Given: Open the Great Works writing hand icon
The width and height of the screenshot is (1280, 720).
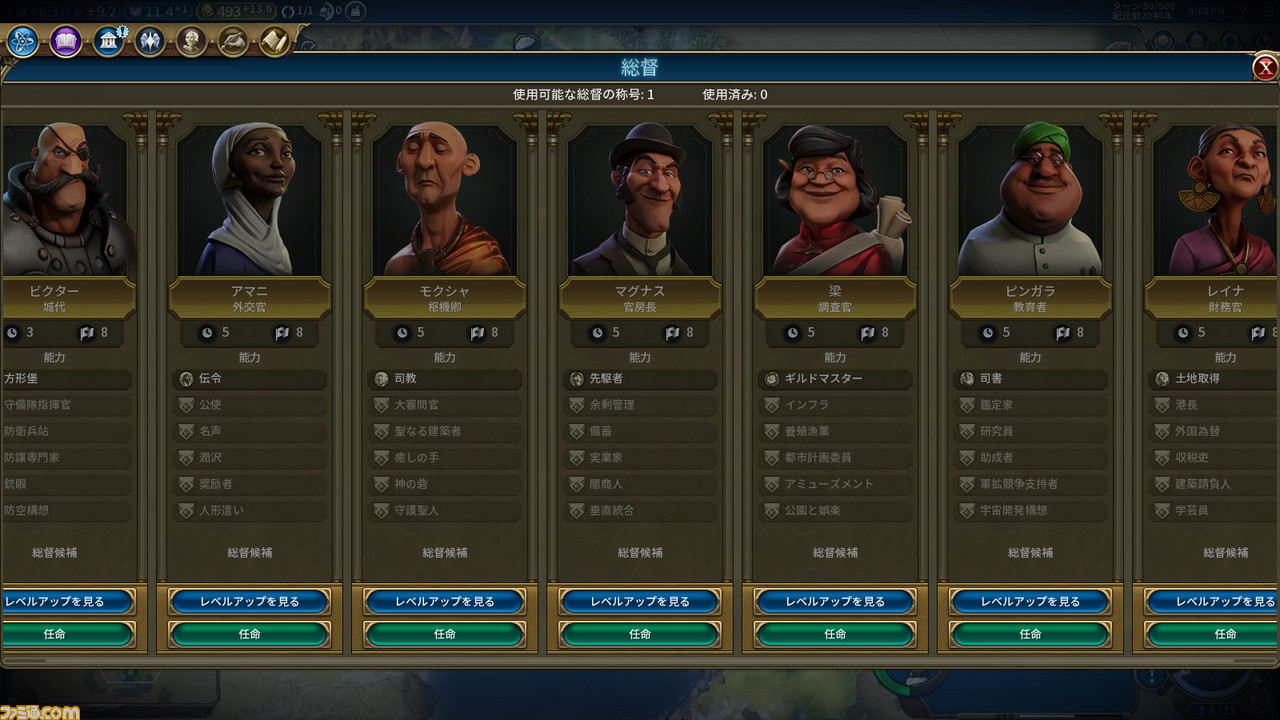Looking at the screenshot, I should 233,42.
